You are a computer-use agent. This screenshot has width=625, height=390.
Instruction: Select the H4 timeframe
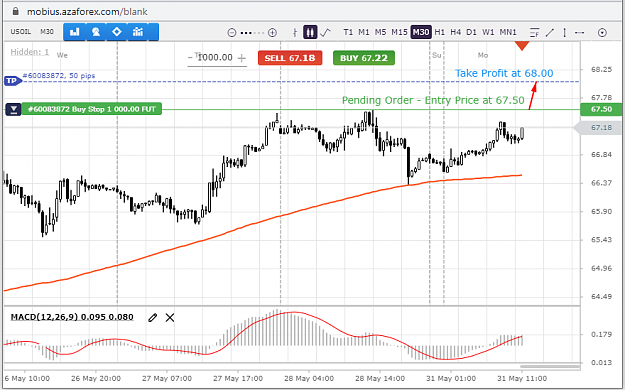(x=456, y=32)
